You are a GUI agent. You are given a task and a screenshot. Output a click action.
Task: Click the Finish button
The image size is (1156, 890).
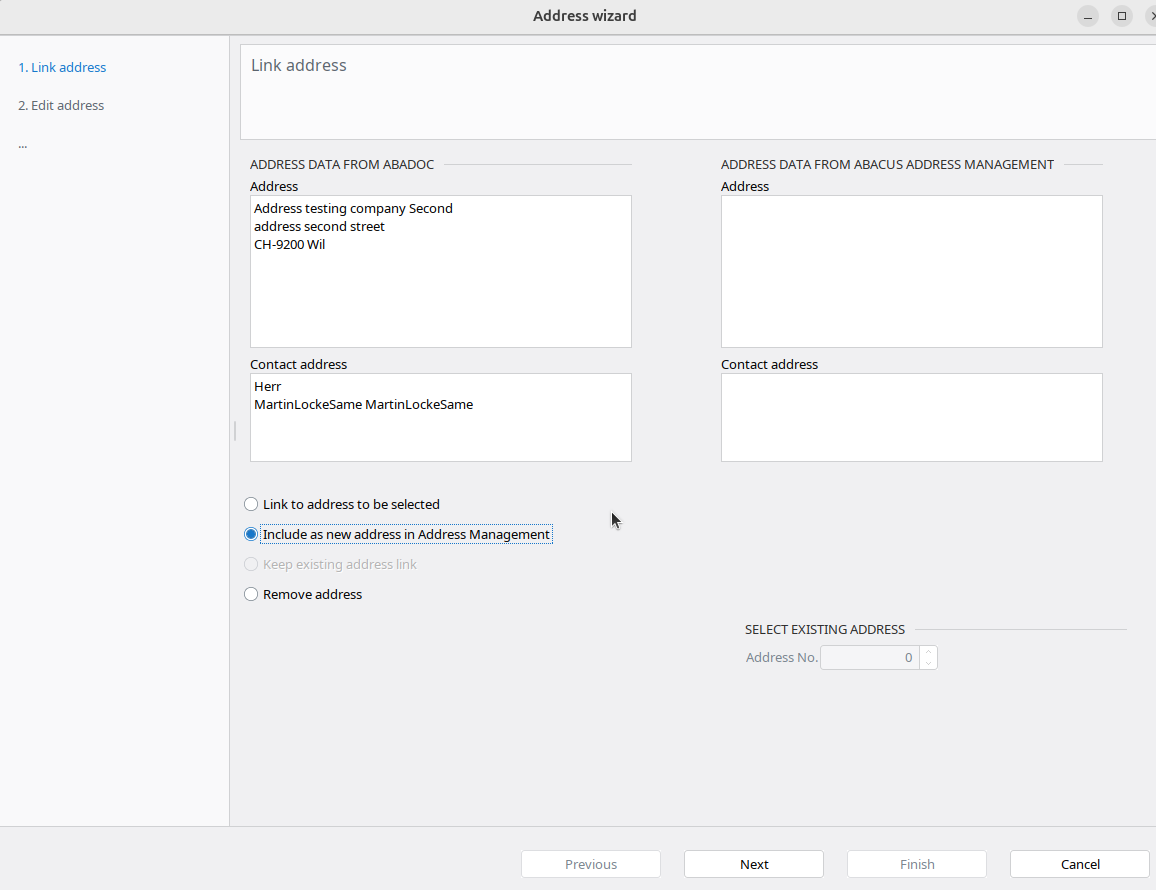(x=916, y=864)
